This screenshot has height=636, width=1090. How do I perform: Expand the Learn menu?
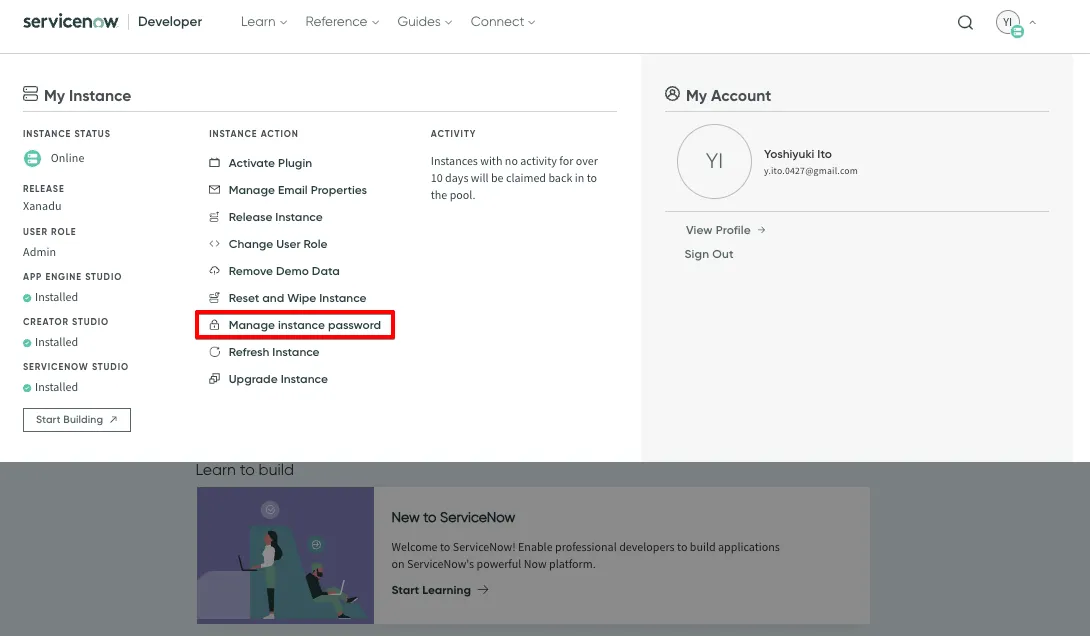point(263,22)
